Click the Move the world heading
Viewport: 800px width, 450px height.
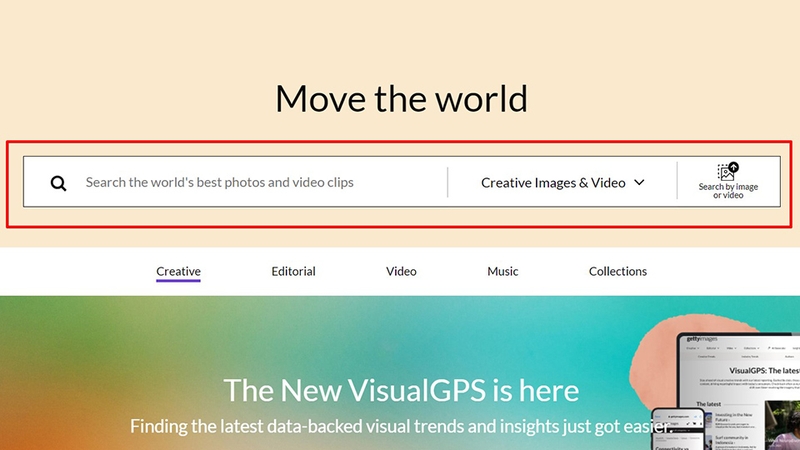click(x=401, y=98)
